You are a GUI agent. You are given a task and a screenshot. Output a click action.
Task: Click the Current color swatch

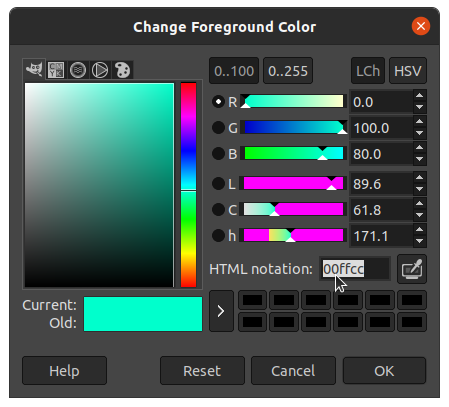pyautogui.click(x=143, y=305)
